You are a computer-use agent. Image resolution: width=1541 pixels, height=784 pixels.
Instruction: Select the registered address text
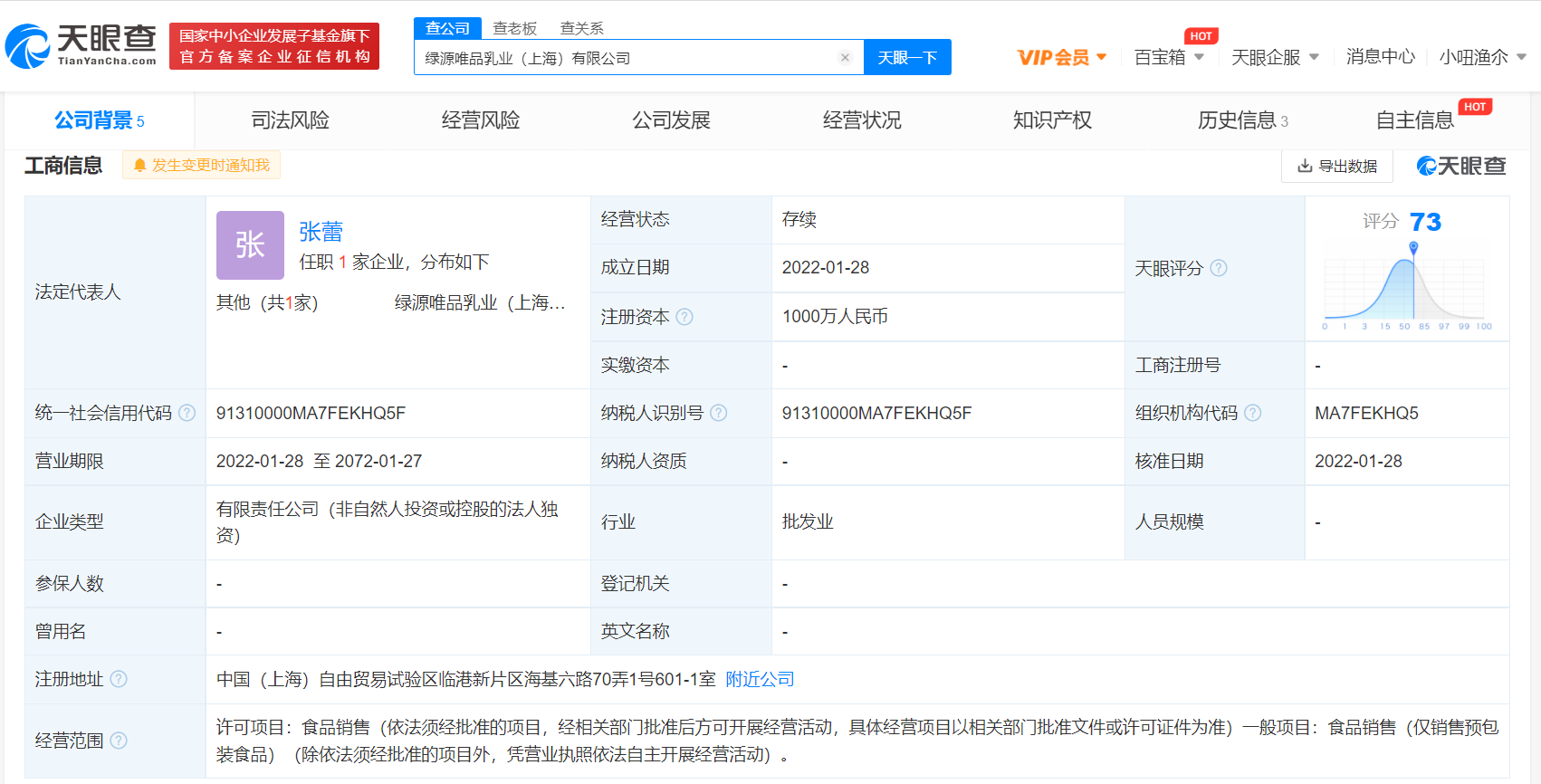click(466, 679)
